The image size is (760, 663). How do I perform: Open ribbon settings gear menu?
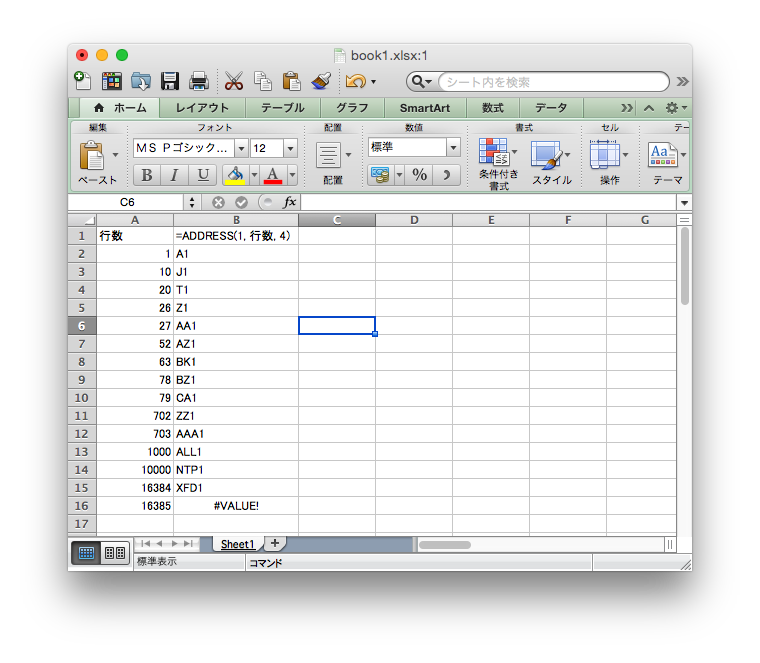676,108
